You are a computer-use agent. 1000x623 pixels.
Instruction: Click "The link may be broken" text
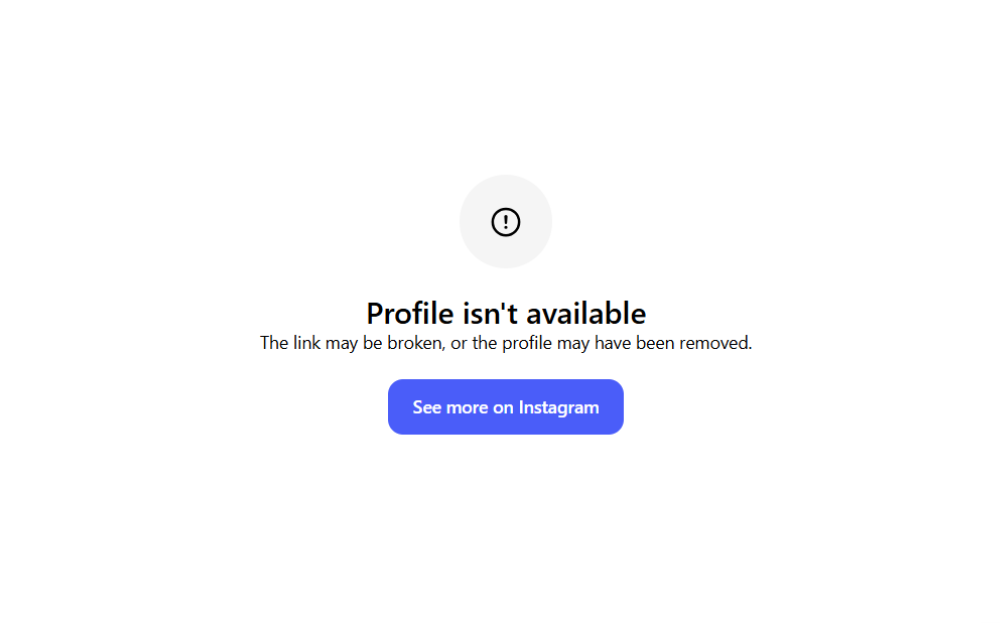pos(351,343)
